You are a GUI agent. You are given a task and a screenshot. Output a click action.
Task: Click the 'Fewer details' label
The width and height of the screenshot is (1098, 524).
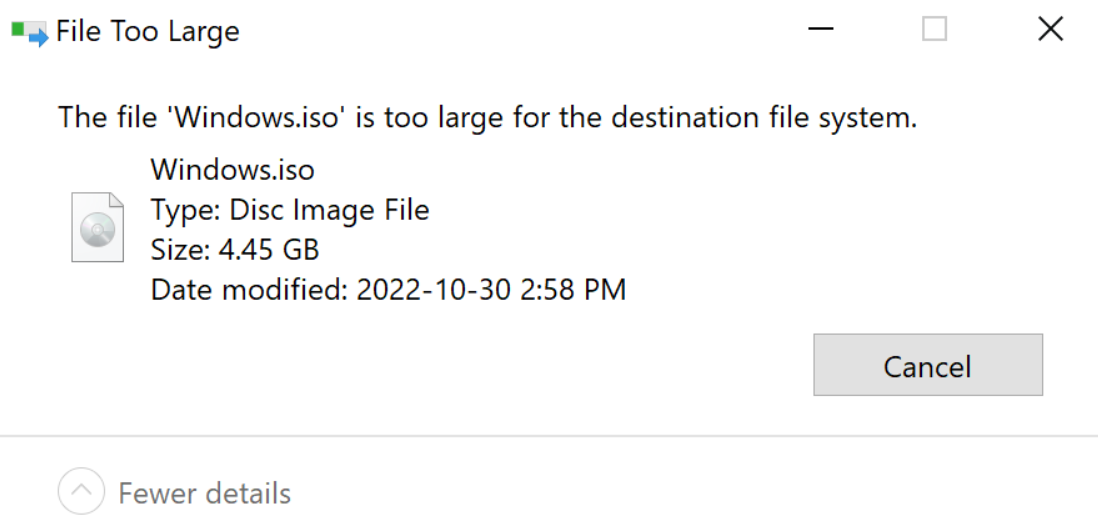click(204, 493)
